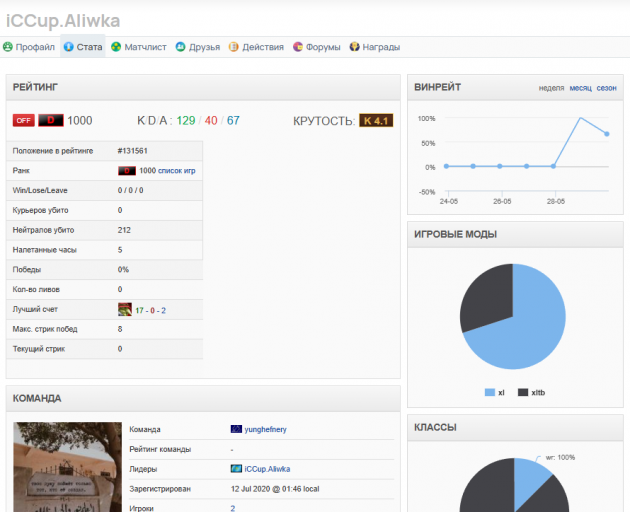
Task: Open the Матчлист tab
Action: click(x=139, y=47)
